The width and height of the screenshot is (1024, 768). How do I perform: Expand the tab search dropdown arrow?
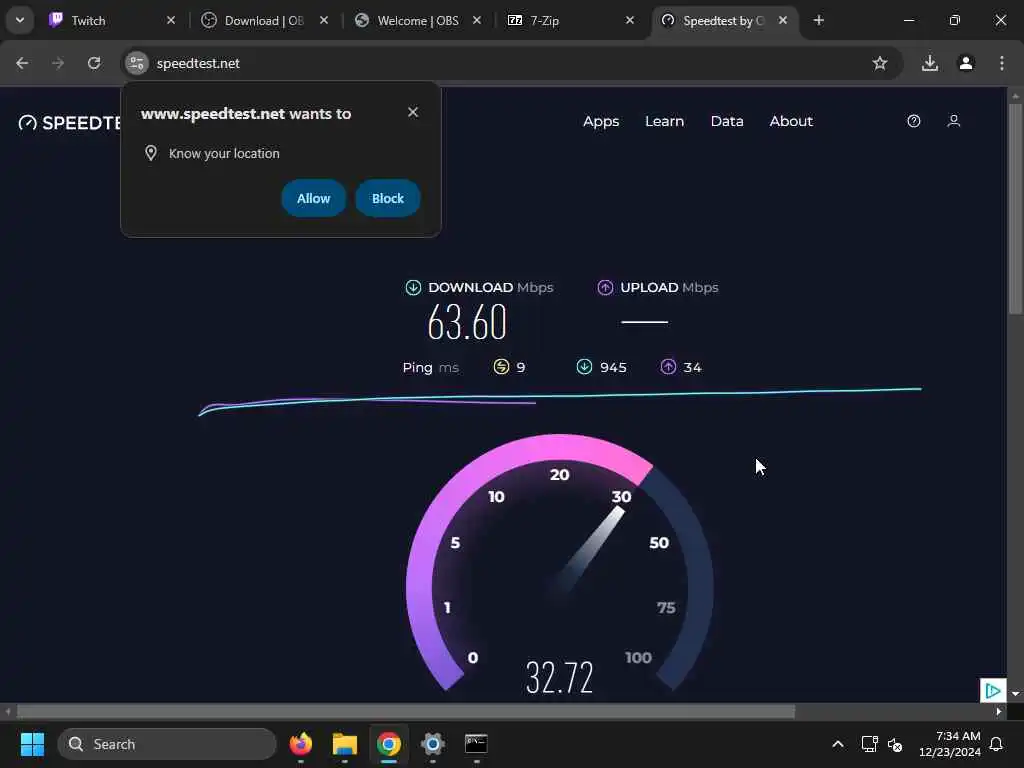click(20, 20)
